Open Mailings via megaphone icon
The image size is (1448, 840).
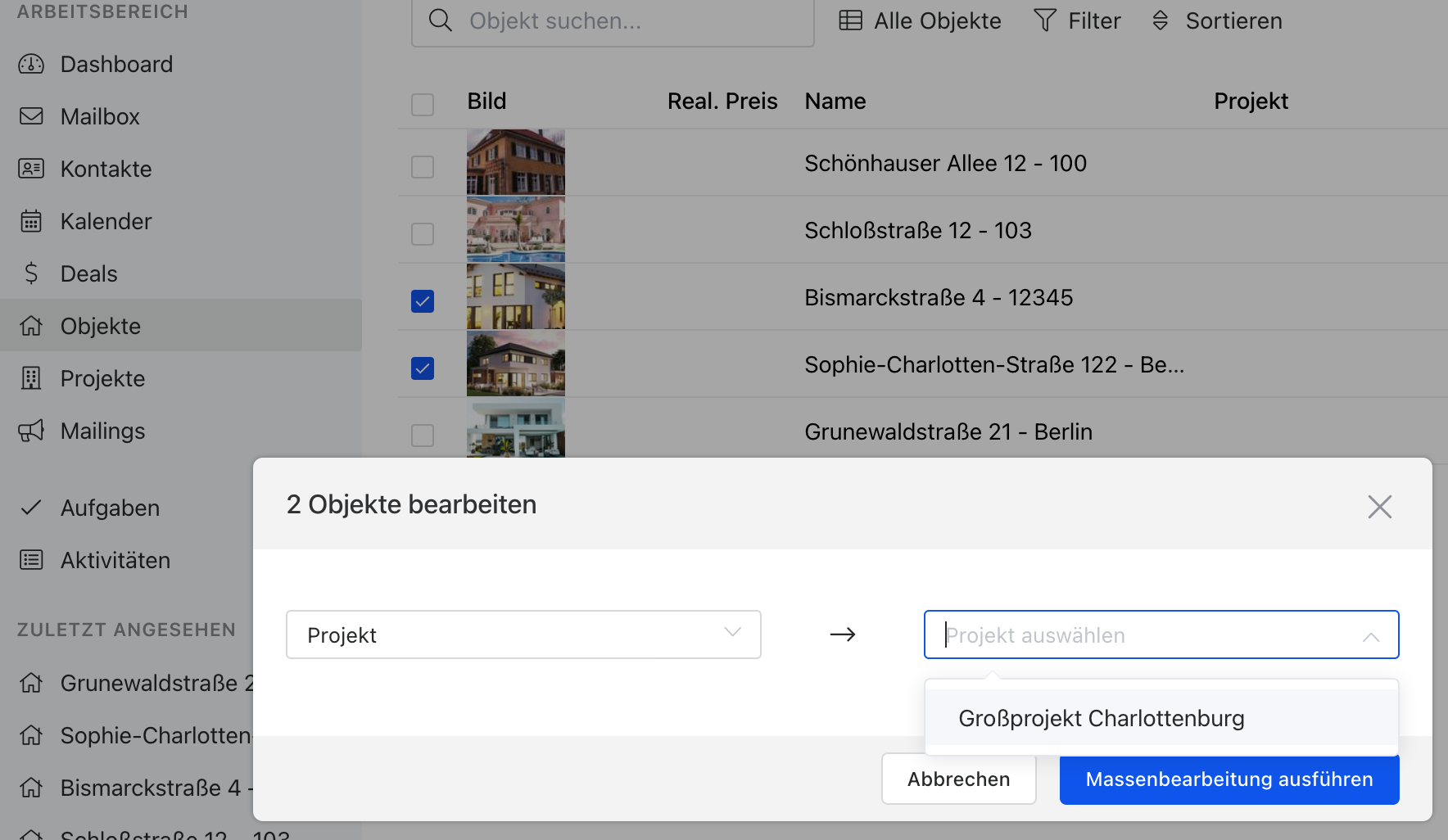[31, 431]
